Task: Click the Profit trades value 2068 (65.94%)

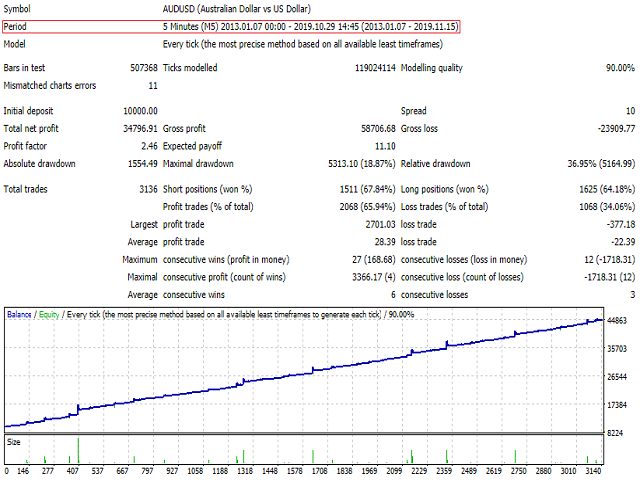Action: pos(368,207)
